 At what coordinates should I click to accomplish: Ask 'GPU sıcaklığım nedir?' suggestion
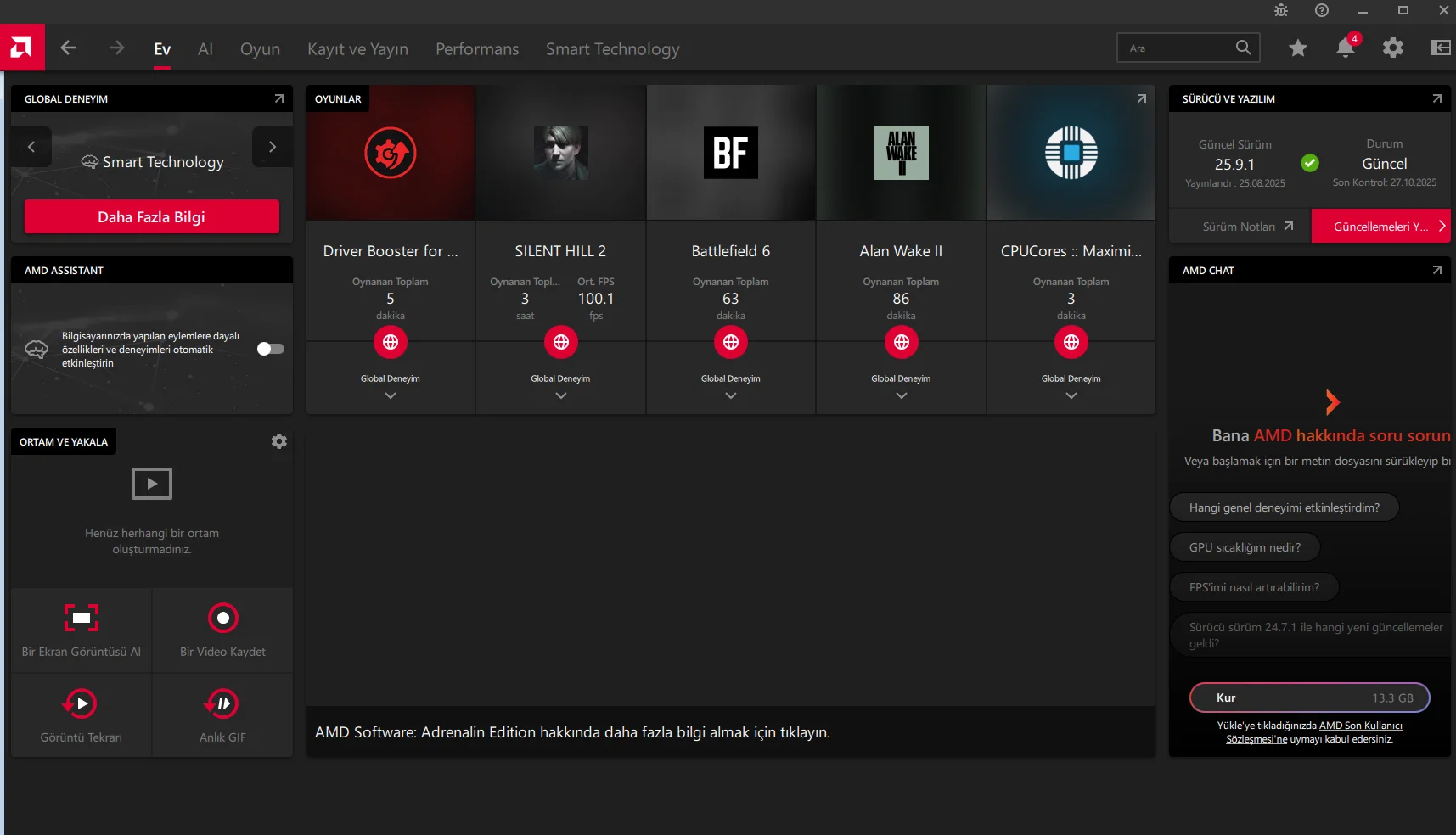pyautogui.click(x=1245, y=547)
